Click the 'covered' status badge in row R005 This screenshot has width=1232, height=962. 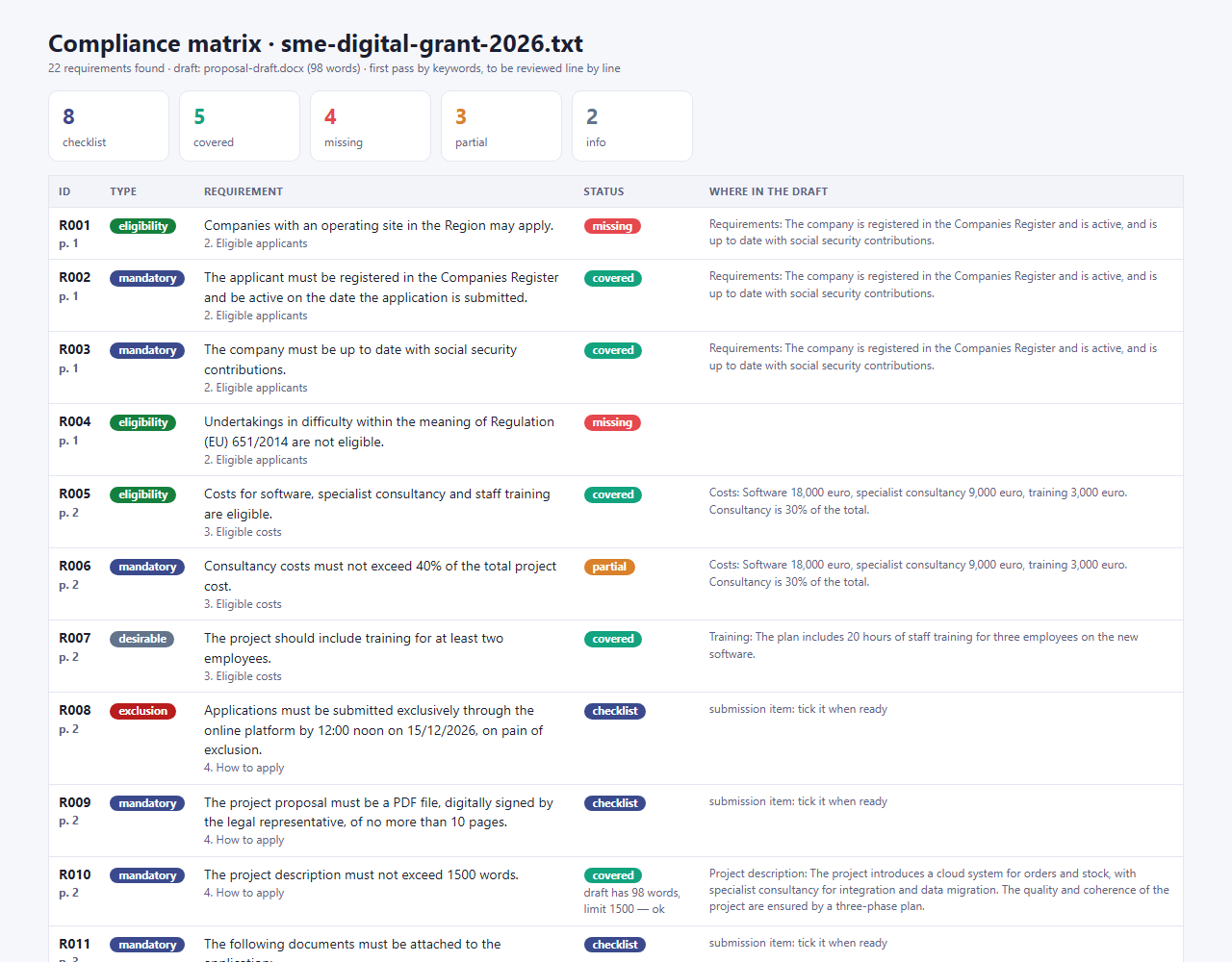point(613,494)
